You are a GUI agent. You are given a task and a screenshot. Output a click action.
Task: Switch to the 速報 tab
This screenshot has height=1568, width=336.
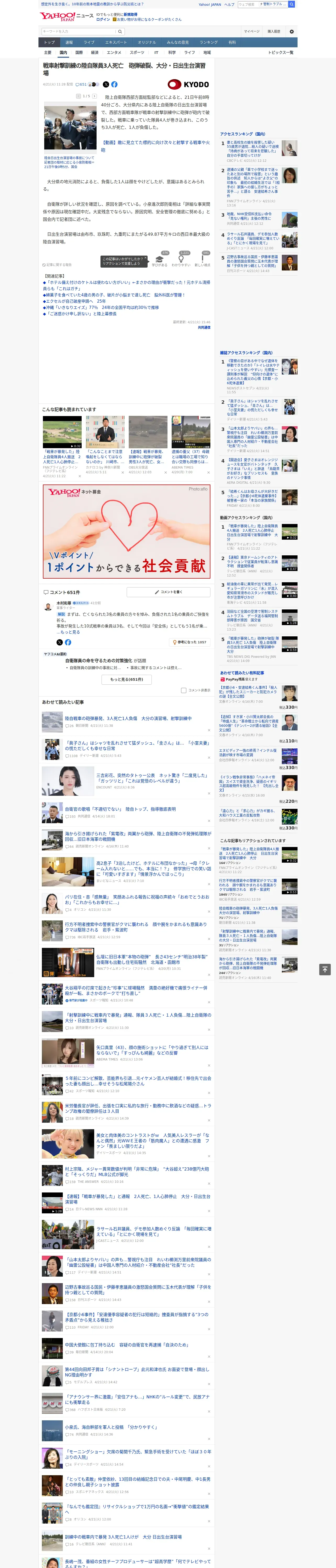click(69, 43)
